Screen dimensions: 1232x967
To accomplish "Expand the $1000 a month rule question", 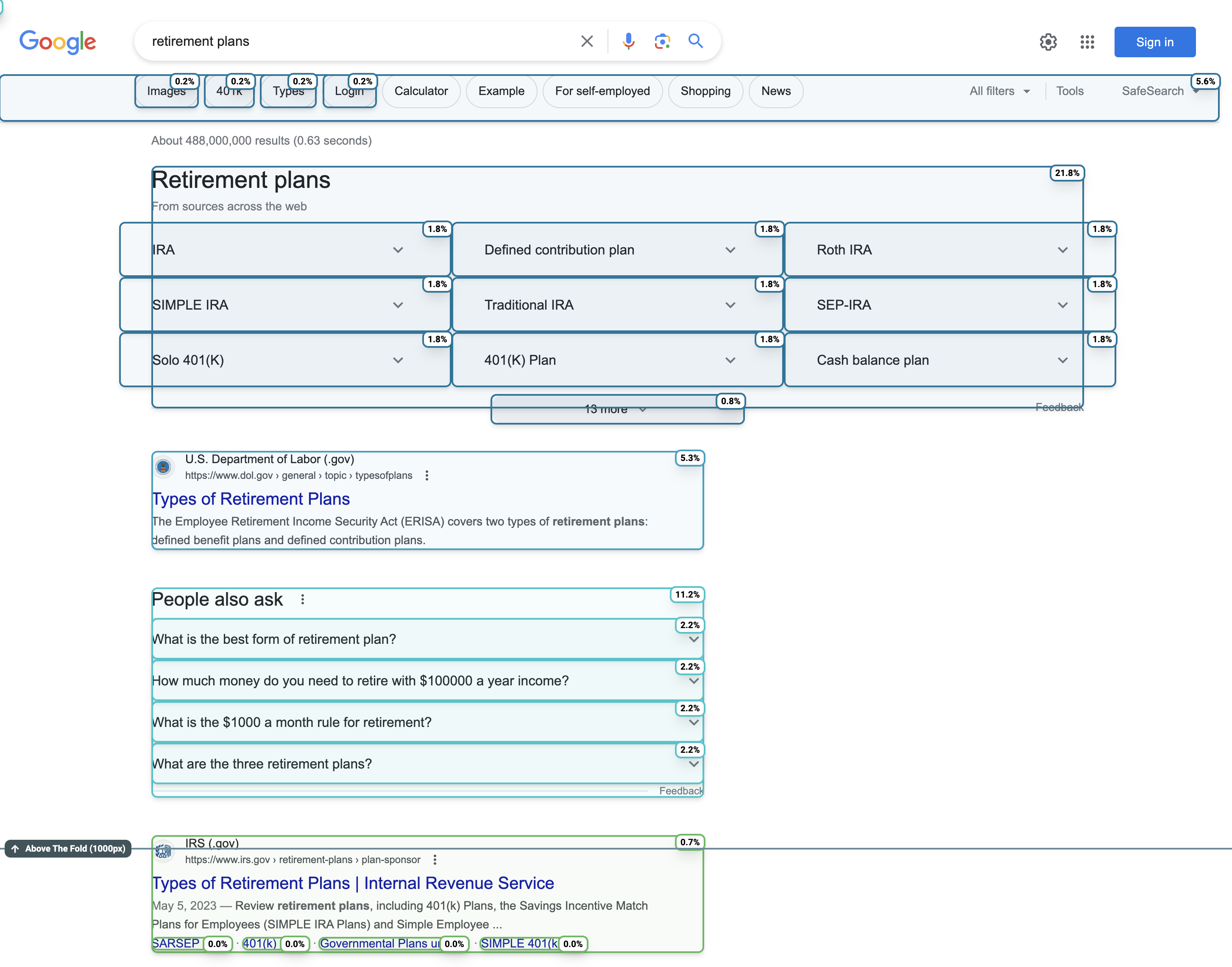I will coord(427,722).
